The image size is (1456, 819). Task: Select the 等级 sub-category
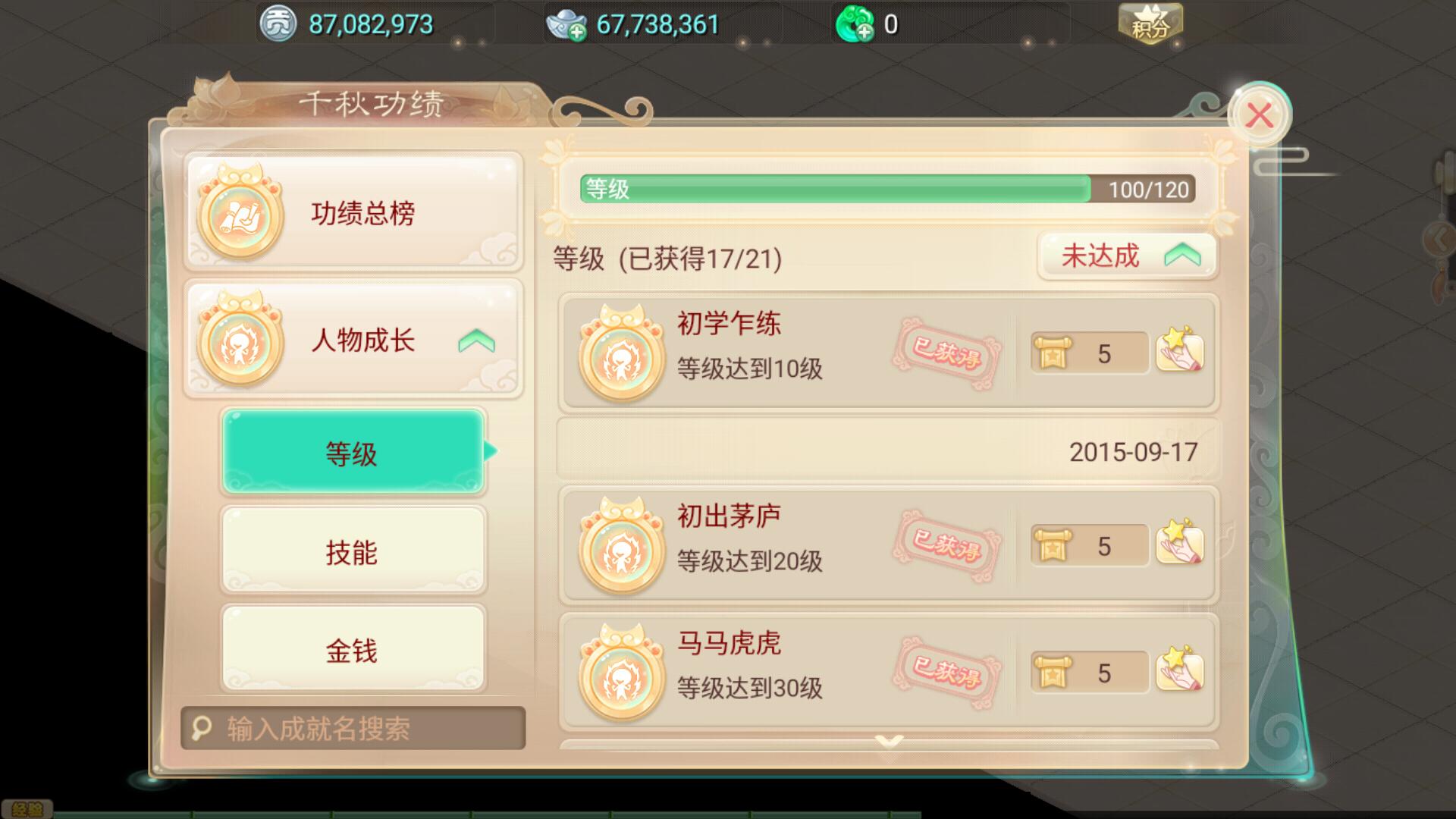pyautogui.click(x=353, y=453)
